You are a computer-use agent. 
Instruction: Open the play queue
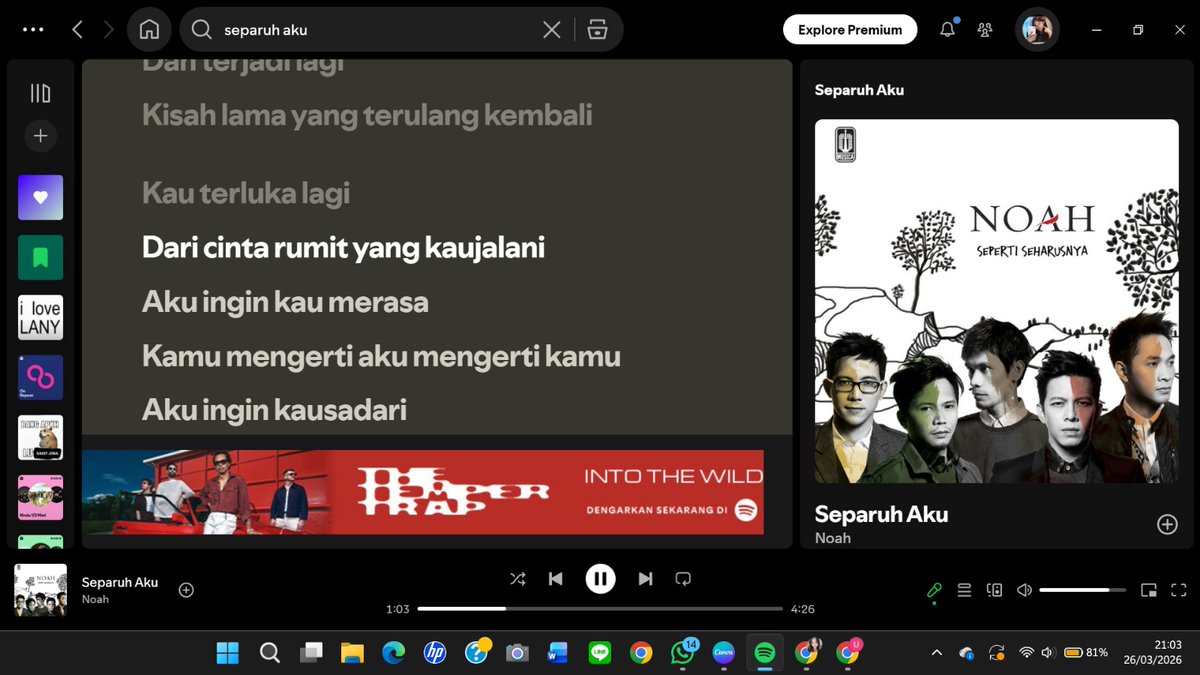tap(964, 590)
